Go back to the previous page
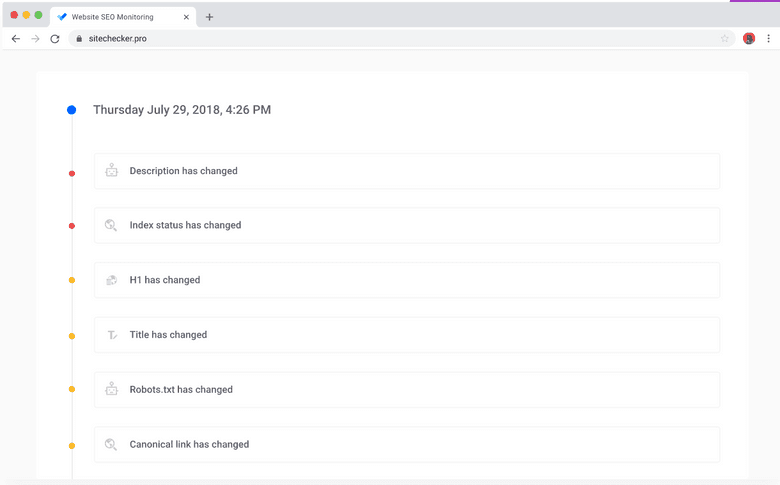Image resolution: width=780 pixels, height=485 pixels. pyautogui.click(x=15, y=39)
